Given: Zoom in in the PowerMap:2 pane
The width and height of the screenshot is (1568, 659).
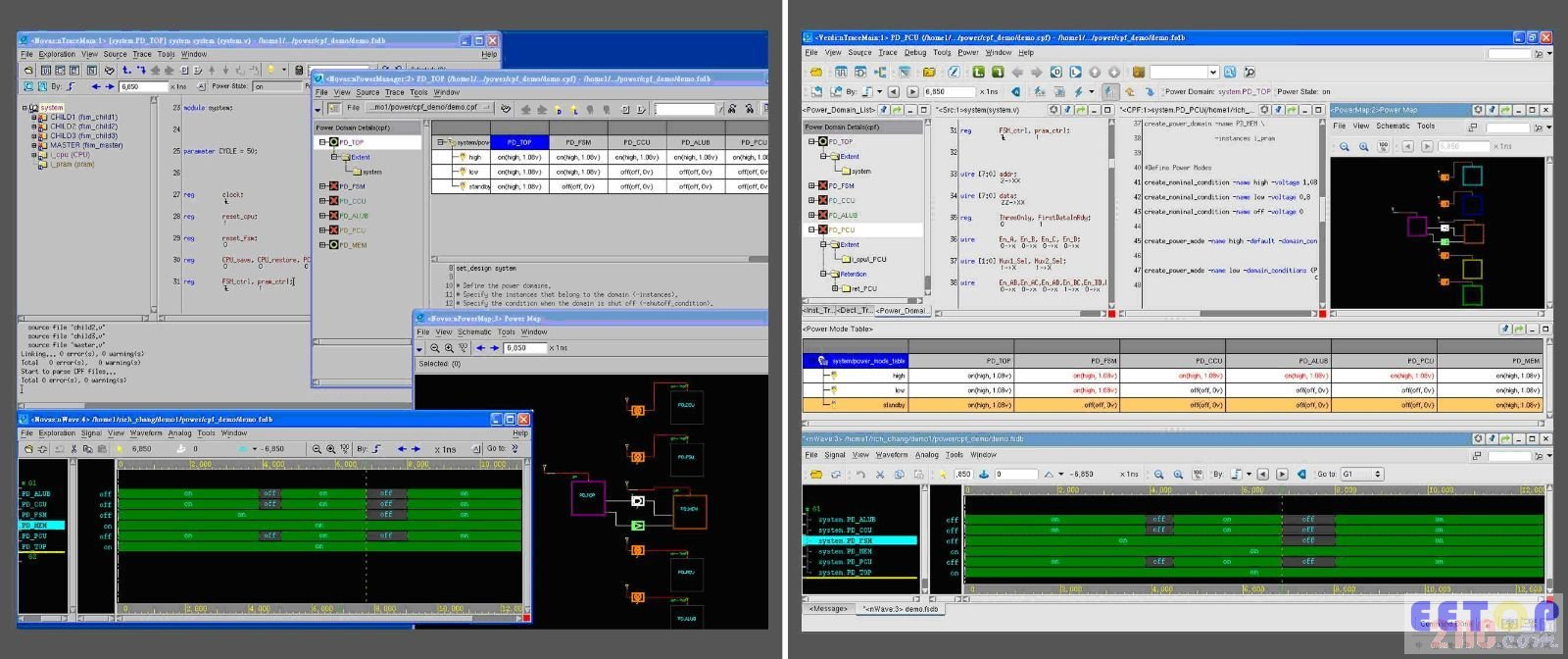Looking at the screenshot, I should tap(1364, 147).
